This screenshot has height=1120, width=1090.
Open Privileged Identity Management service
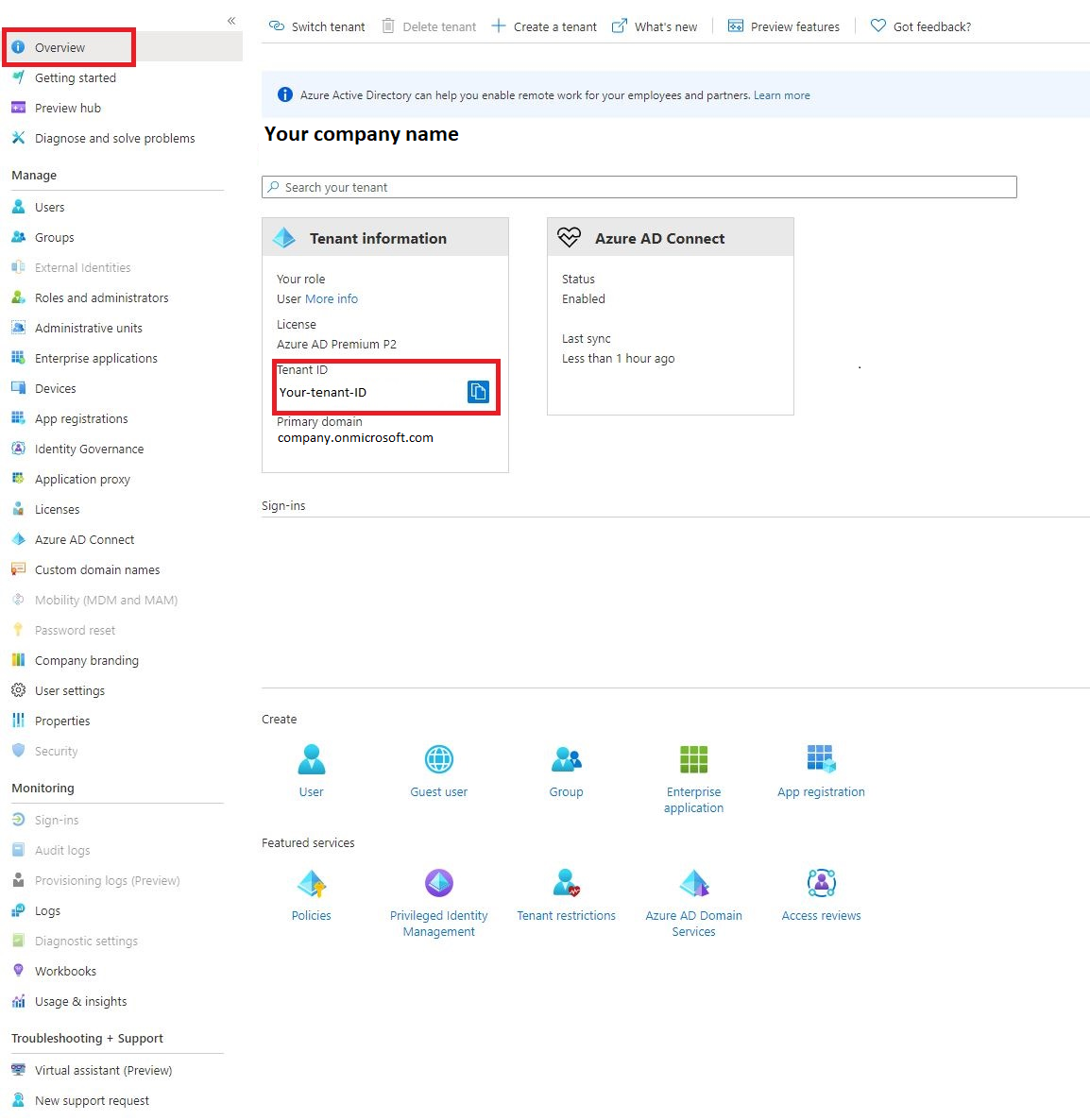tap(438, 903)
